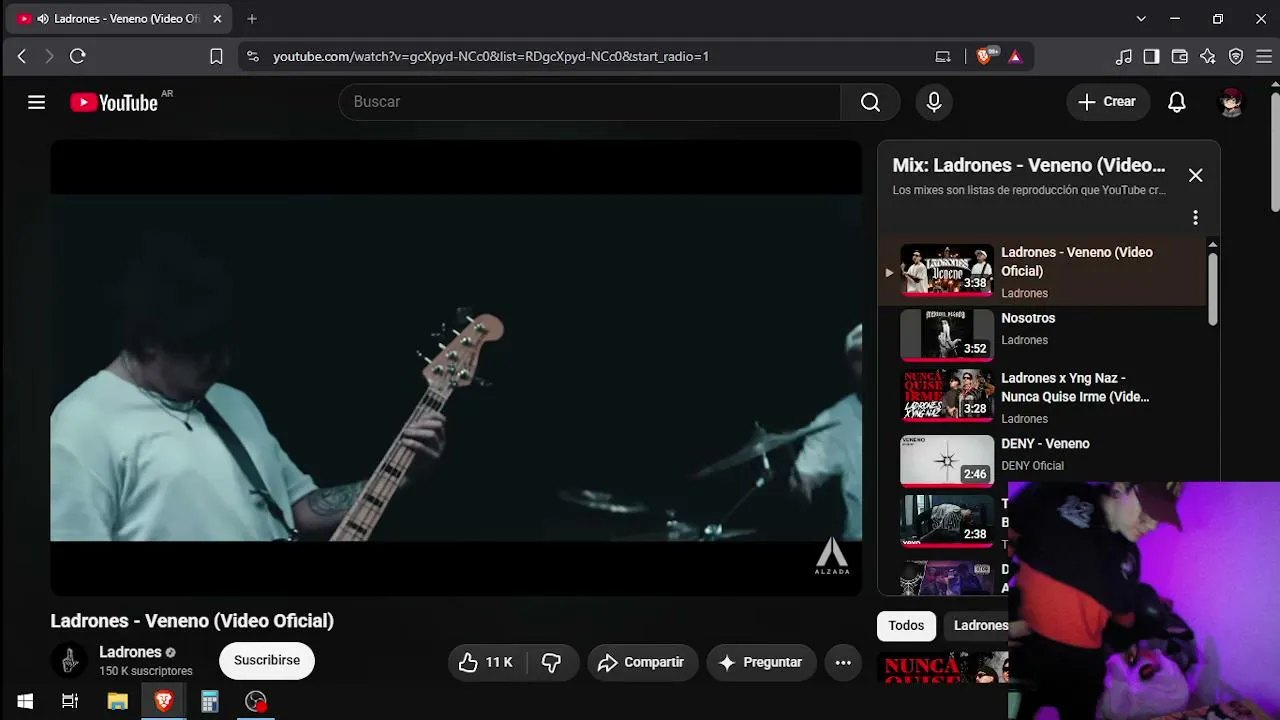Click the Mix: Ladrones - Veneno playlist title
This screenshot has width=1280, height=720.
1029,166
